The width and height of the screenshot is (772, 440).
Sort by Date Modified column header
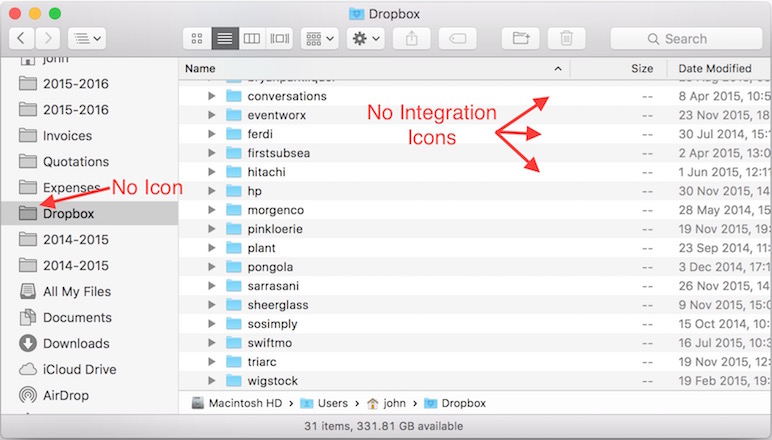(719, 68)
